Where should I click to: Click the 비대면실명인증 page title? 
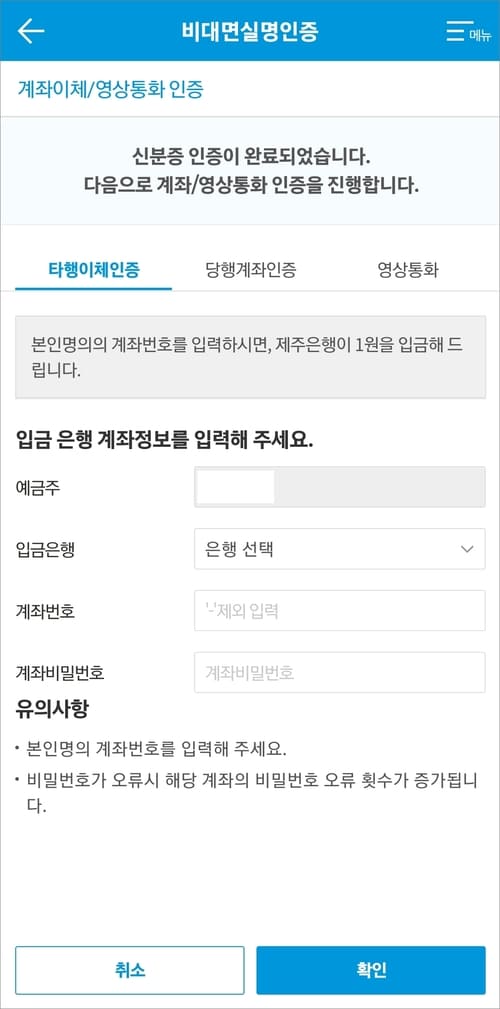[x=250, y=31]
